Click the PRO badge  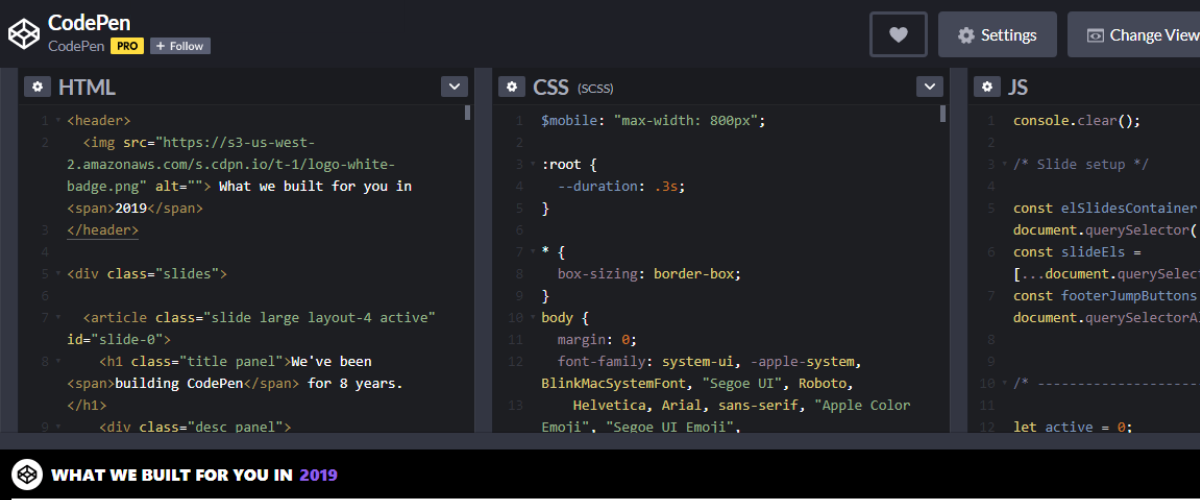127,46
